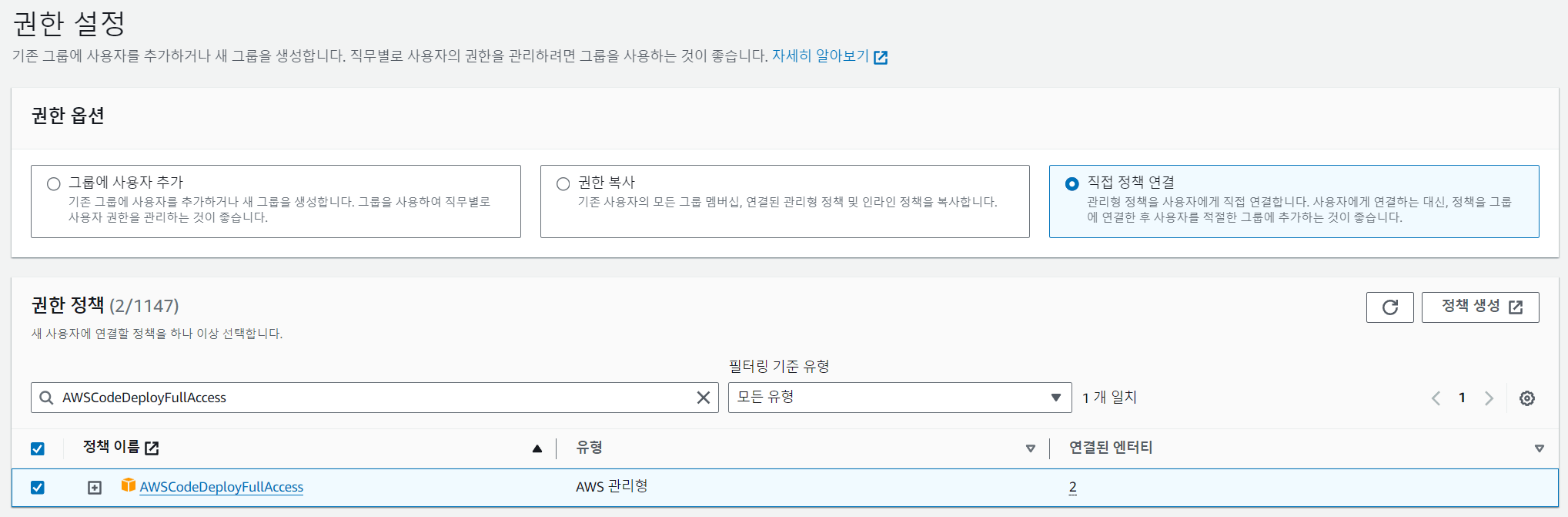1568x517 pixels.
Task: Click the orange AWS managed policy icon
Action: pyautogui.click(x=129, y=485)
